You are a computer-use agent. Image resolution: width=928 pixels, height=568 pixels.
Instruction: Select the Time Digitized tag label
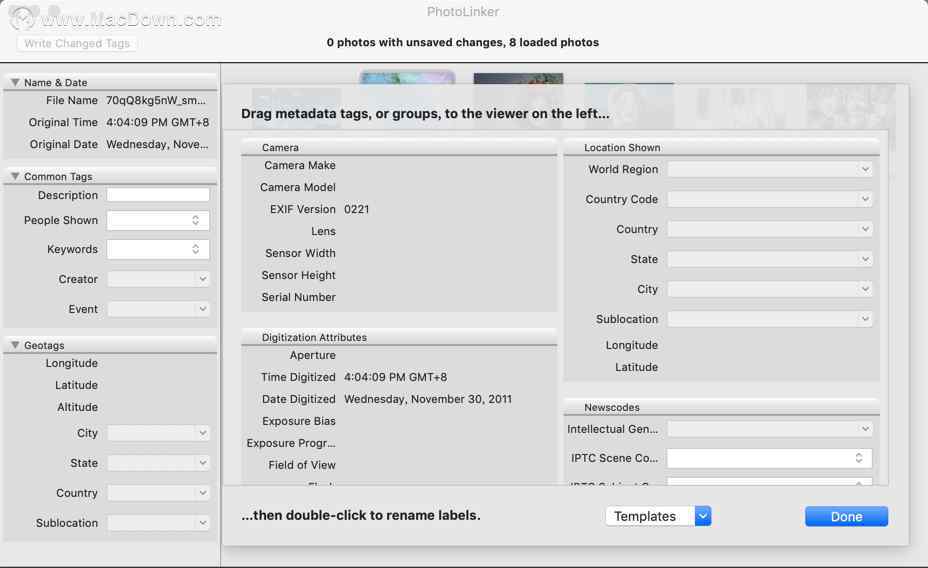(x=298, y=377)
